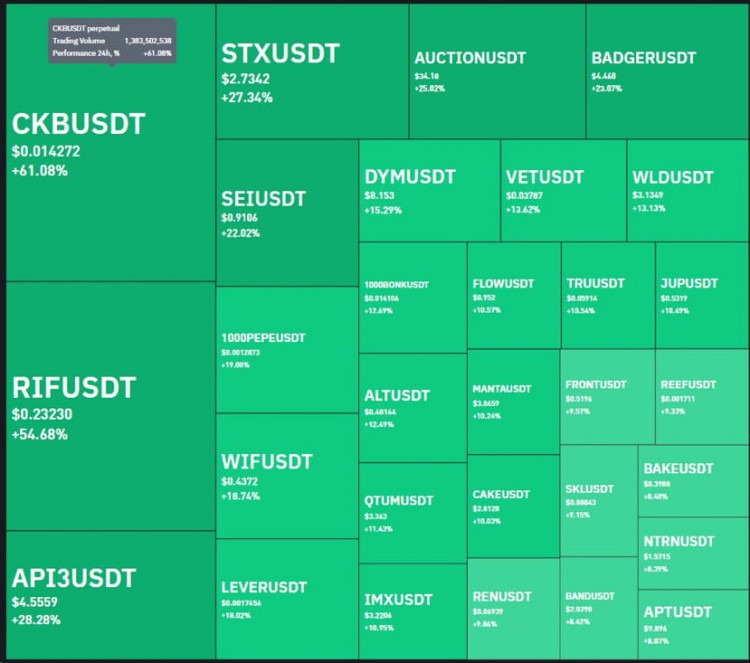Open the LEVERUSDT tile
The height and width of the screenshot is (663, 750).
coord(287,599)
